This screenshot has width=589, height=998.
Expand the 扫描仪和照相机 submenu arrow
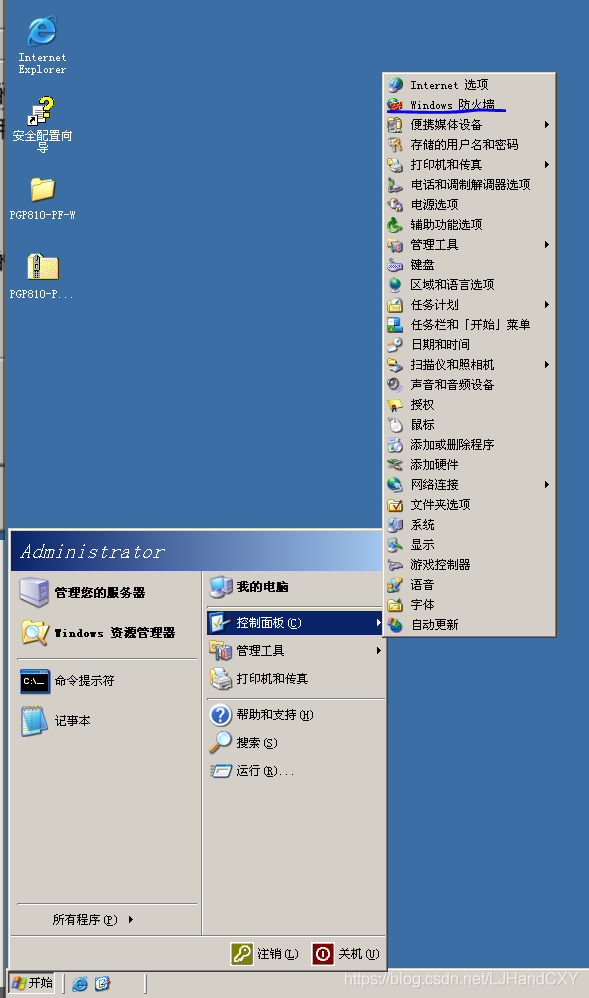[546, 365]
